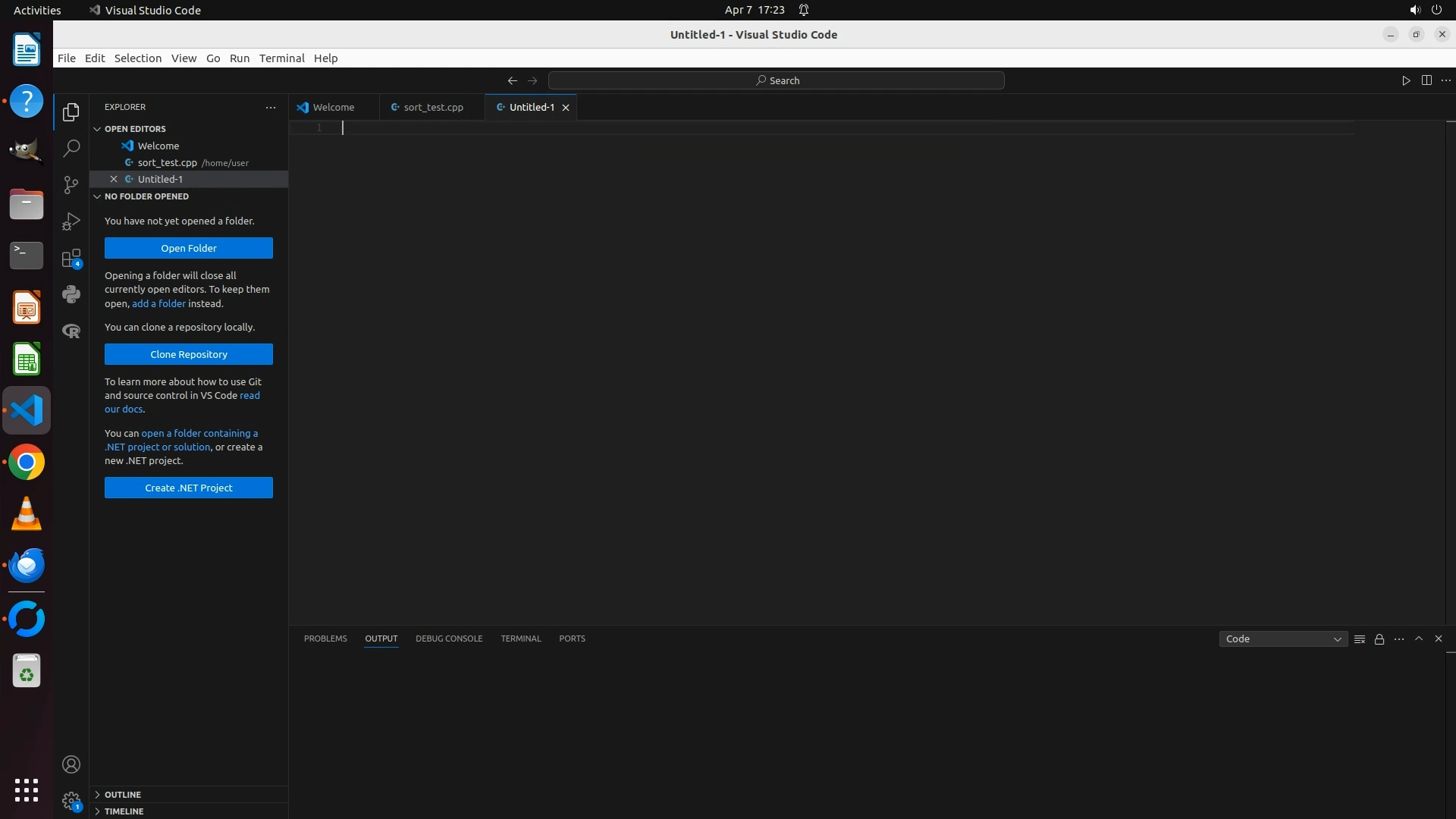Open the Extensions view
The width and height of the screenshot is (1456, 819).
[x=71, y=259]
